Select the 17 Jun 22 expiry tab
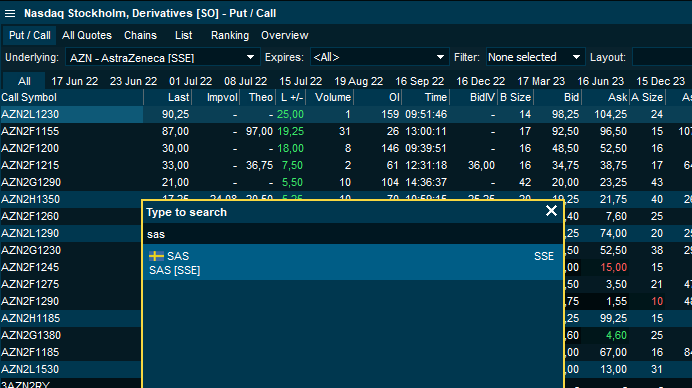 75,81
